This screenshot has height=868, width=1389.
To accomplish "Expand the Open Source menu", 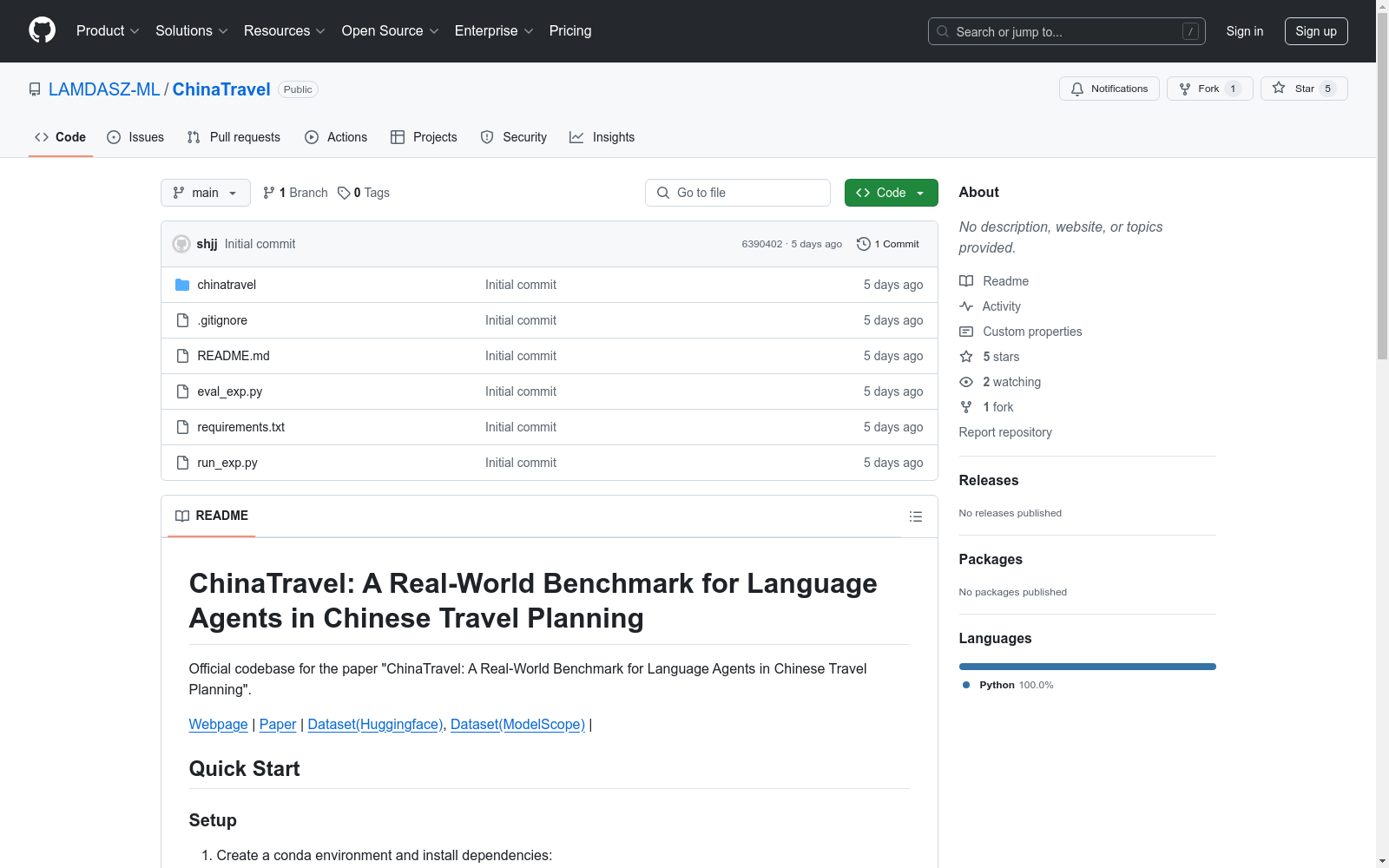I will (391, 30).
